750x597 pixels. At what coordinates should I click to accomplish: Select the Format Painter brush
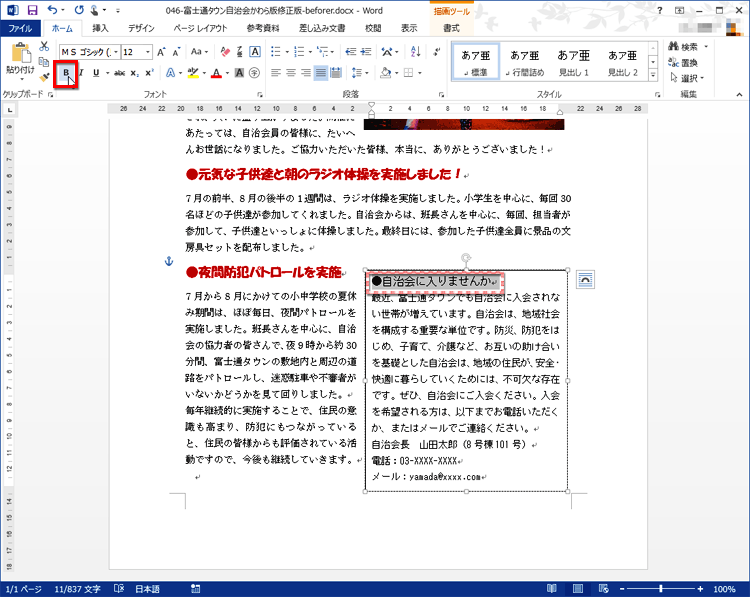(x=44, y=76)
